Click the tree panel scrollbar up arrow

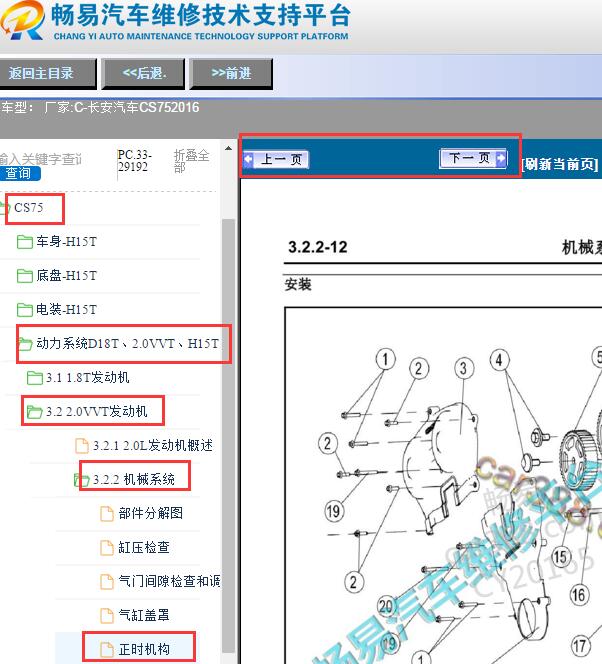coord(228,148)
